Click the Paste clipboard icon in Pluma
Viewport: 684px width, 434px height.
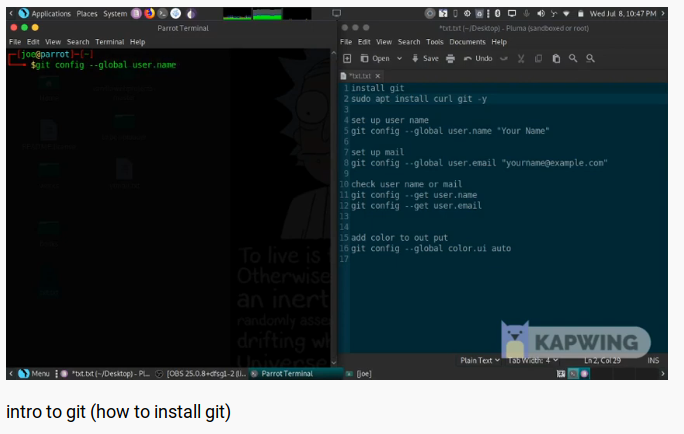click(x=556, y=58)
